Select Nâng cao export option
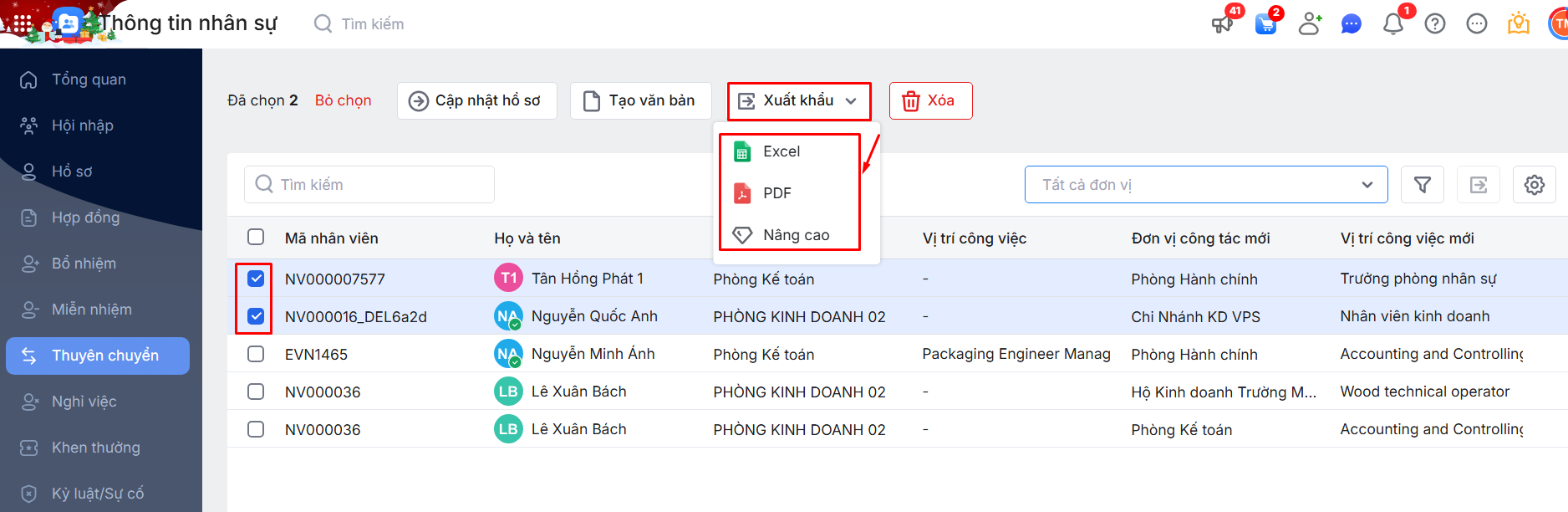The width and height of the screenshot is (1568, 512). click(796, 235)
